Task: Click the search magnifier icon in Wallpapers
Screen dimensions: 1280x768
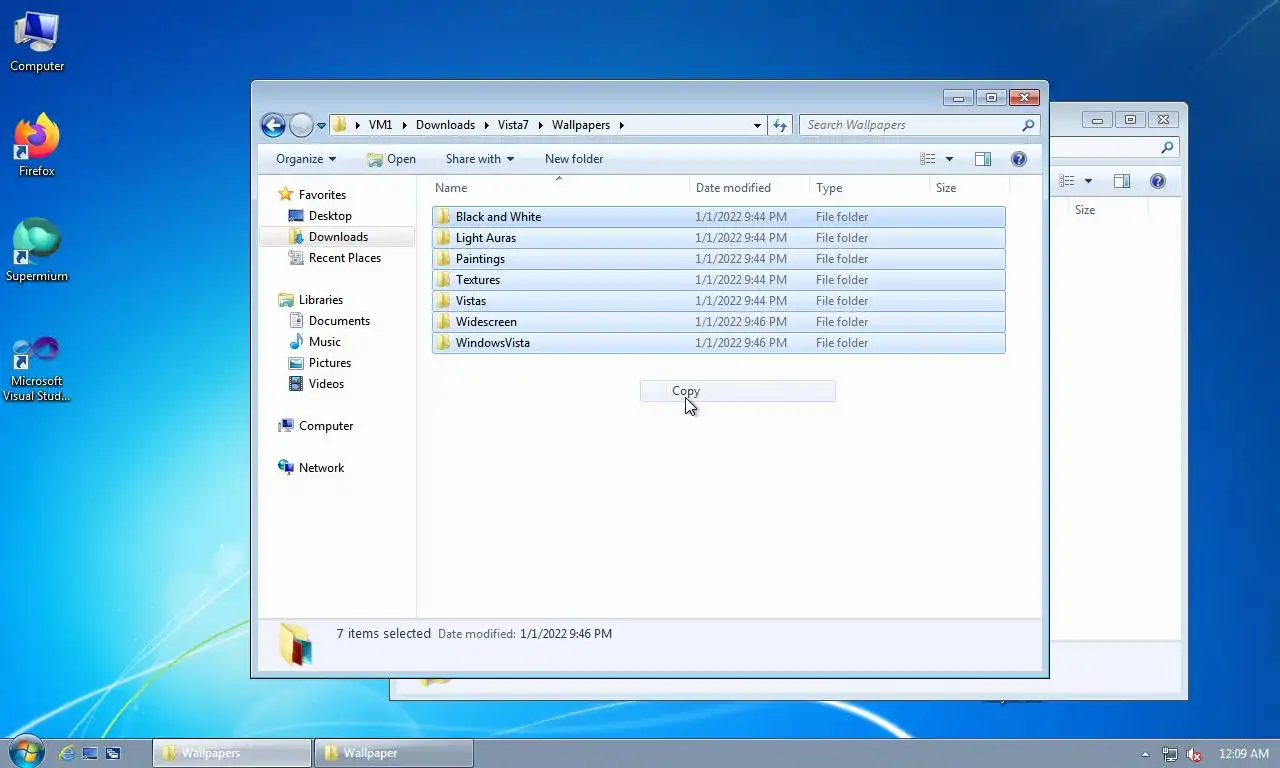Action: (x=1028, y=125)
